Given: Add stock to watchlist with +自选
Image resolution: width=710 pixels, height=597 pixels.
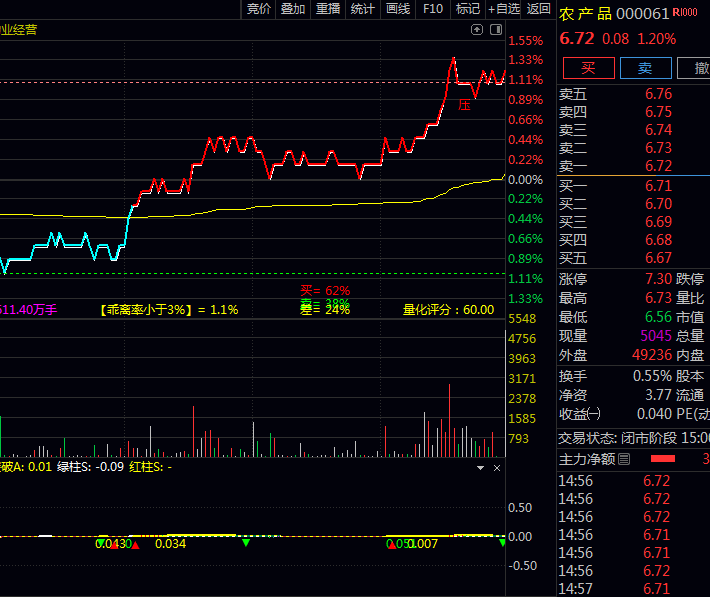Looking at the screenshot, I should (x=504, y=9).
